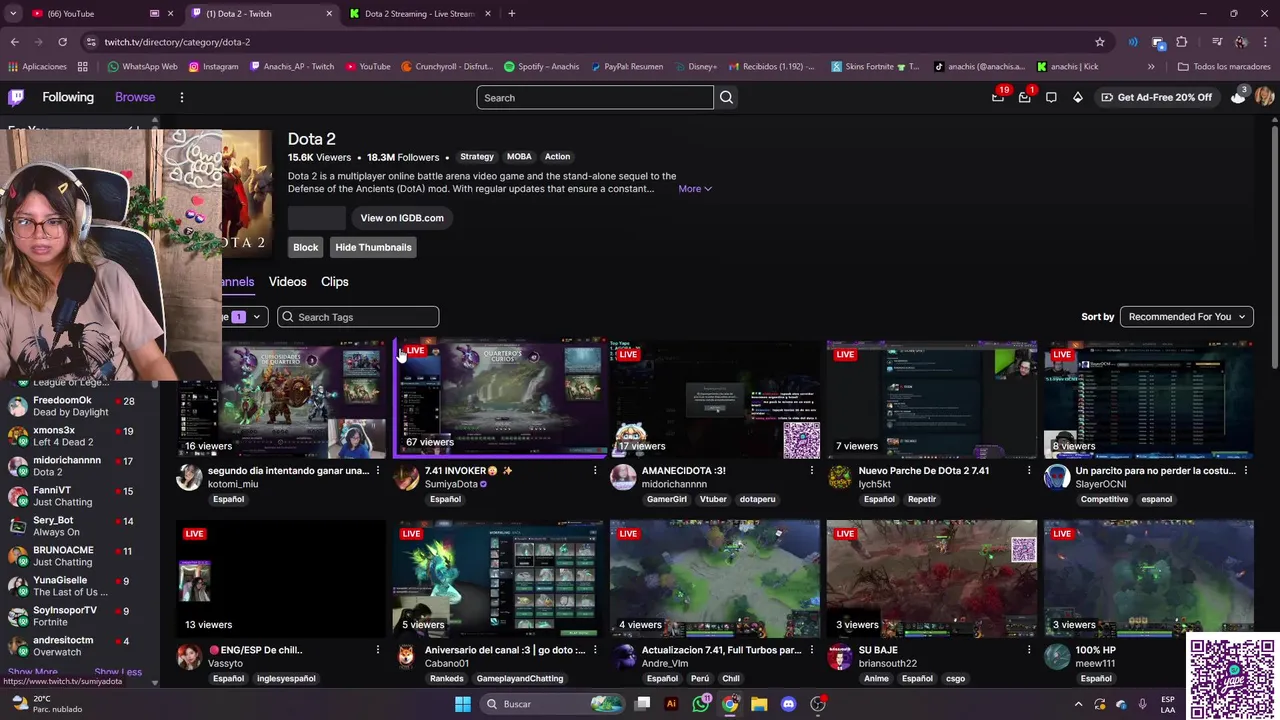Open the language filter dropdown
Screen dimensions: 1280x720
[x=245, y=317]
